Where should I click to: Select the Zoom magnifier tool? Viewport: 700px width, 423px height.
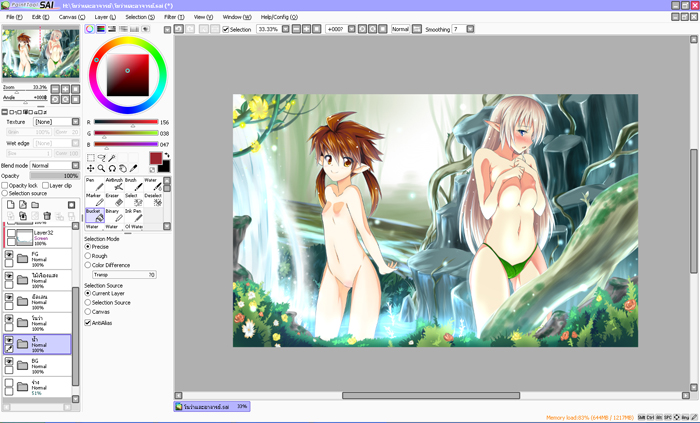(x=101, y=168)
